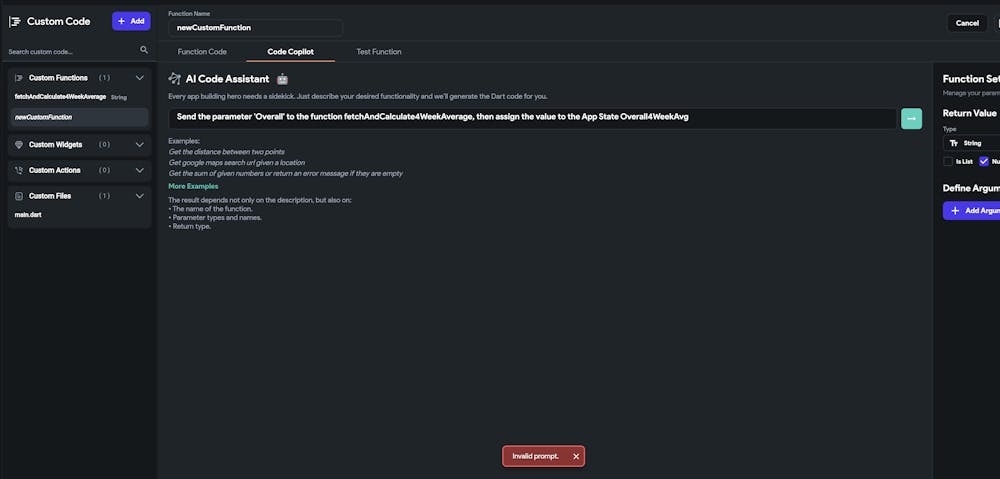1000x479 pixels.
Task: Click the robot emoji icon
Action: click(282, 79)
